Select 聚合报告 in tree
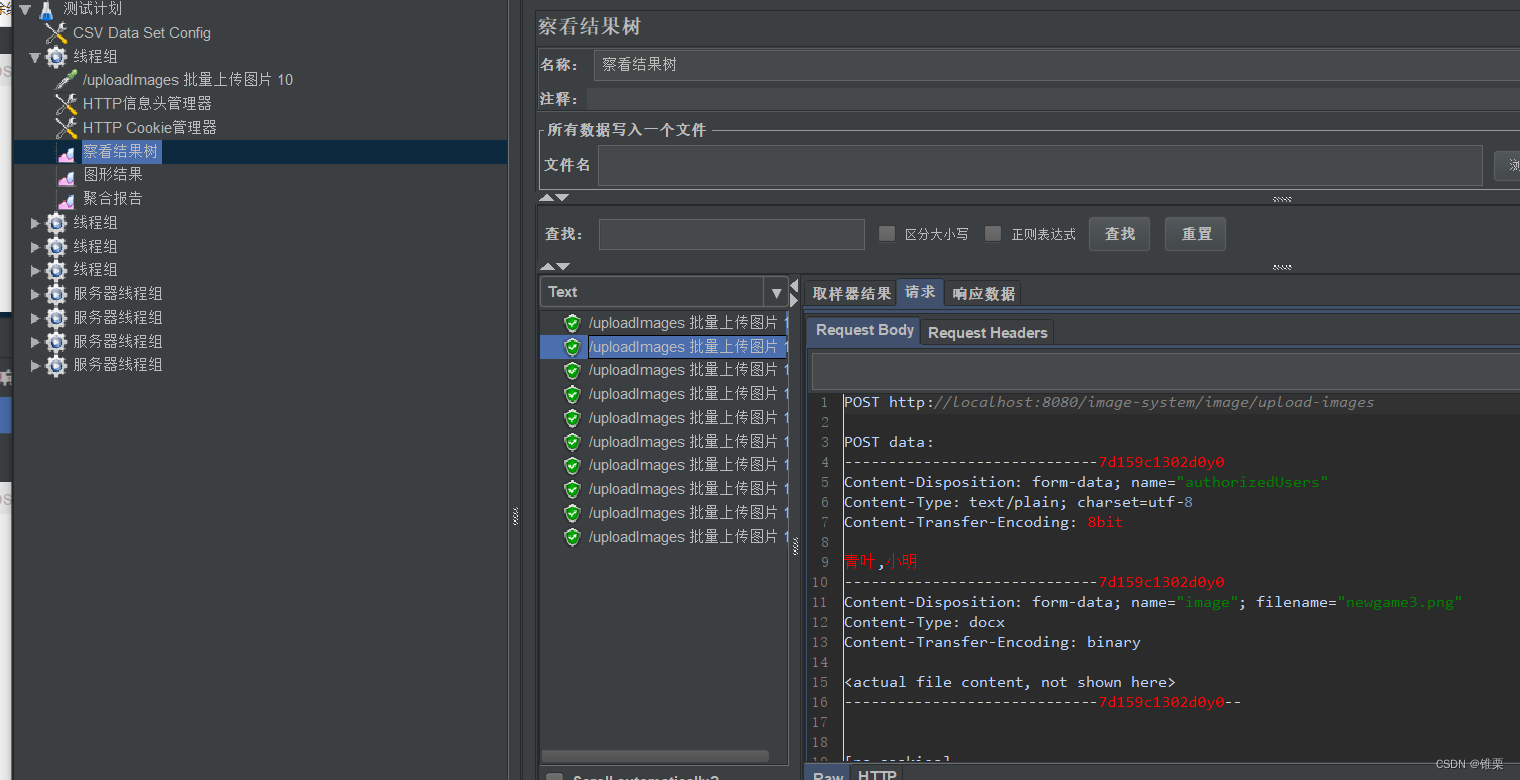1520x780 pixels. click(x=112, y=199)
